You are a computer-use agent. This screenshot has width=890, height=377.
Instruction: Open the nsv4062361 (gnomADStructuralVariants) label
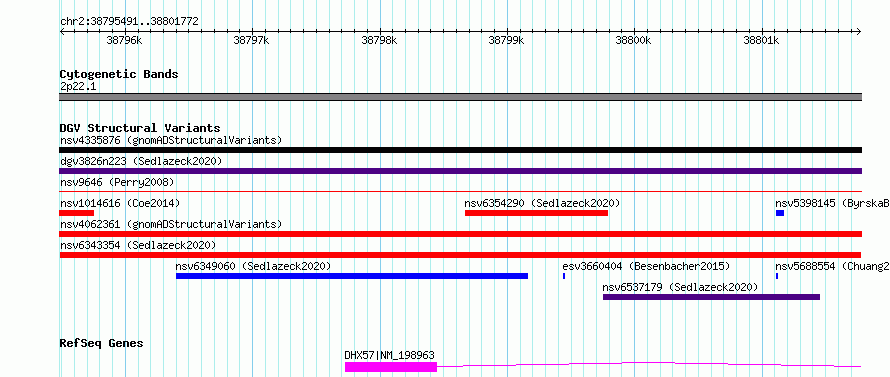tap(171, 224)
